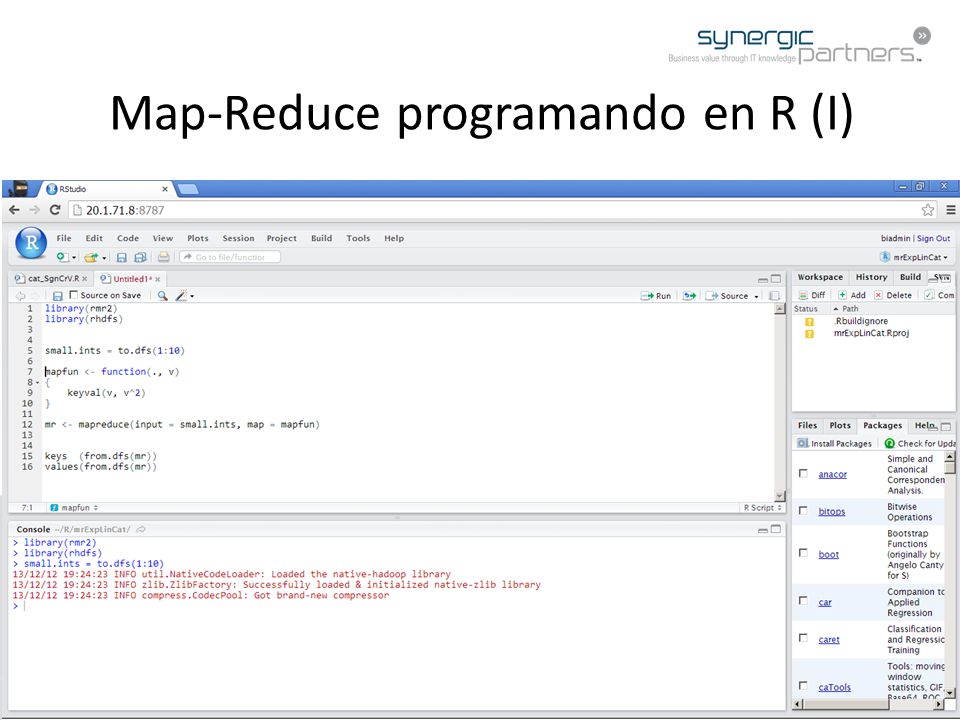This screenshot has height=720, width=960.
Task: Click the Save All icon
Action: click(140, 257)
